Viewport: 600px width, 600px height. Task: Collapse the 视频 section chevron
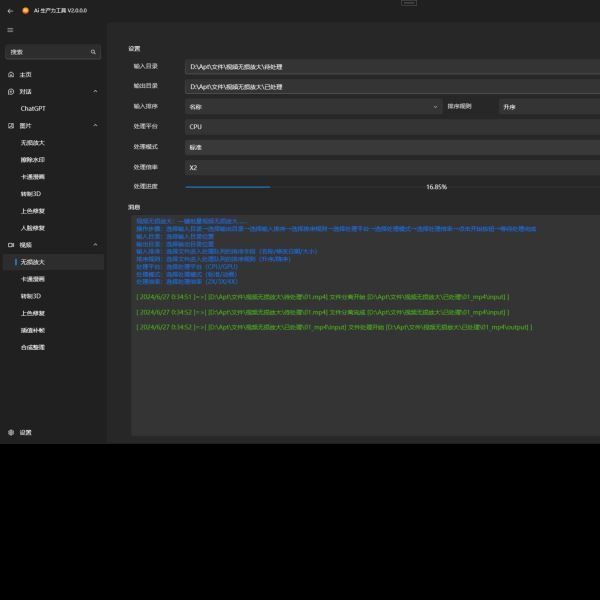[x=95, y=245]
